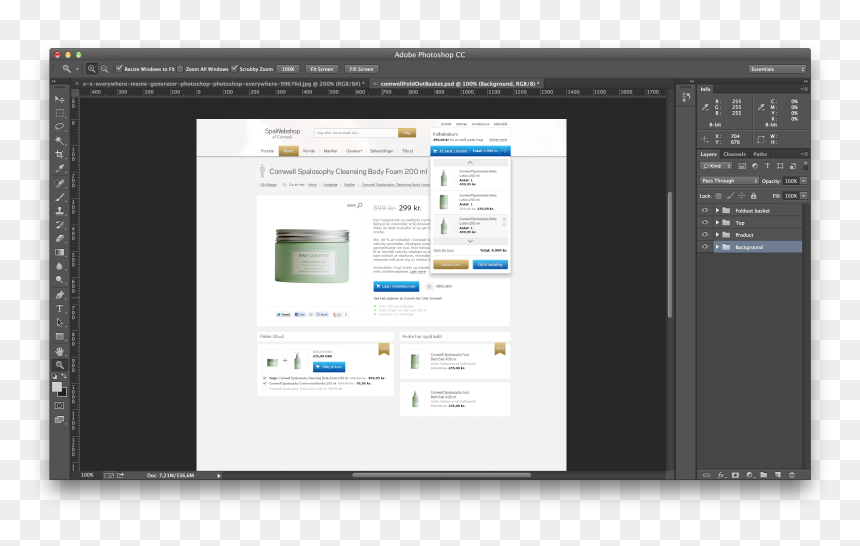Viewport: 860px width, 546px height.
Task: Select the Dodge tool
Action: tap(59, 280)
